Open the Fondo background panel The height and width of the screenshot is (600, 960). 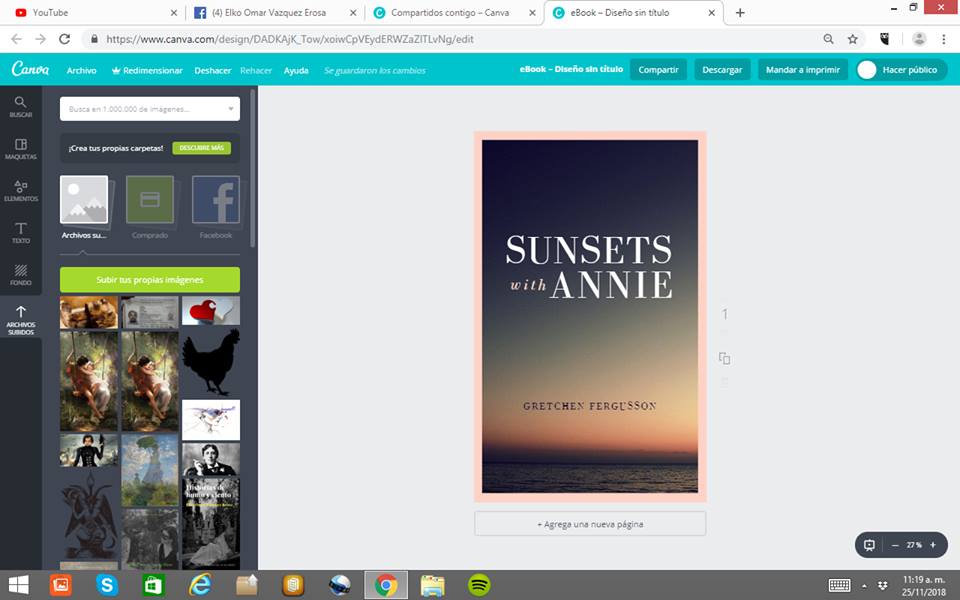coord(20,275)
